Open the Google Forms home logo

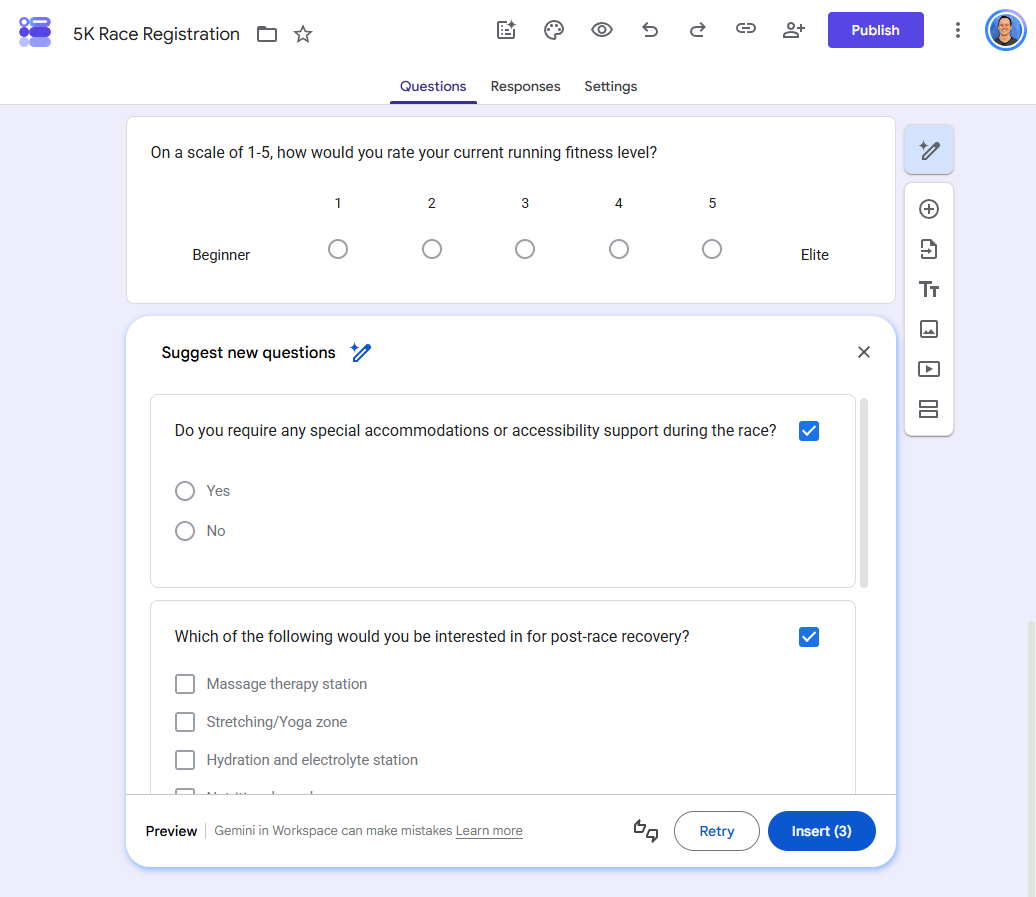click(x=35, y=32)
